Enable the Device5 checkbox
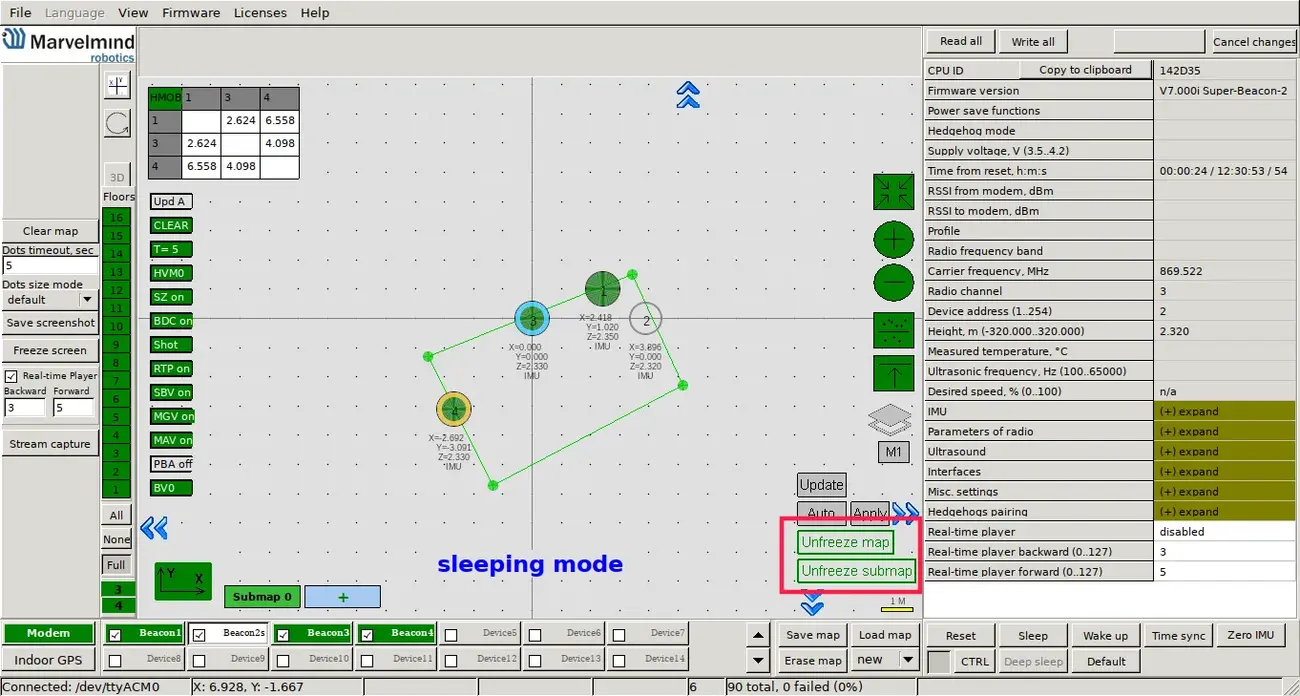Image resolution: width=1300 pixels, height=696 pixels. click(451, 634)
